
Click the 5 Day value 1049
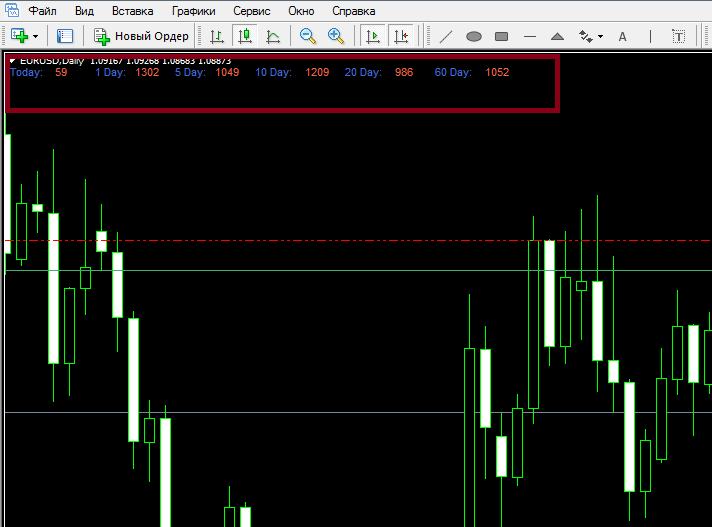227,72
